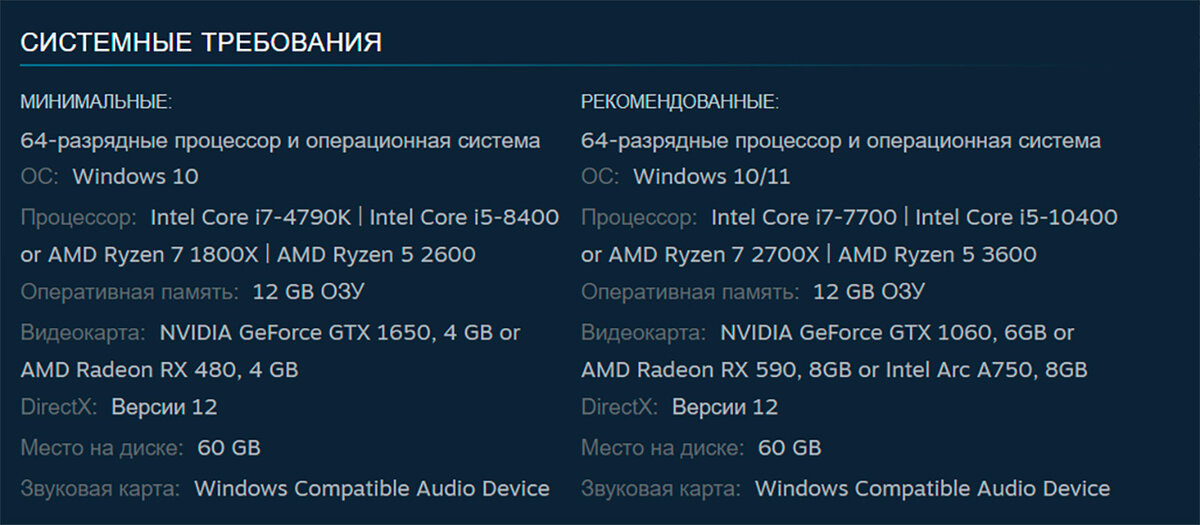Select AMD Ryzen 5 2600 text
1200x525 pixels.
pos(376,255)
